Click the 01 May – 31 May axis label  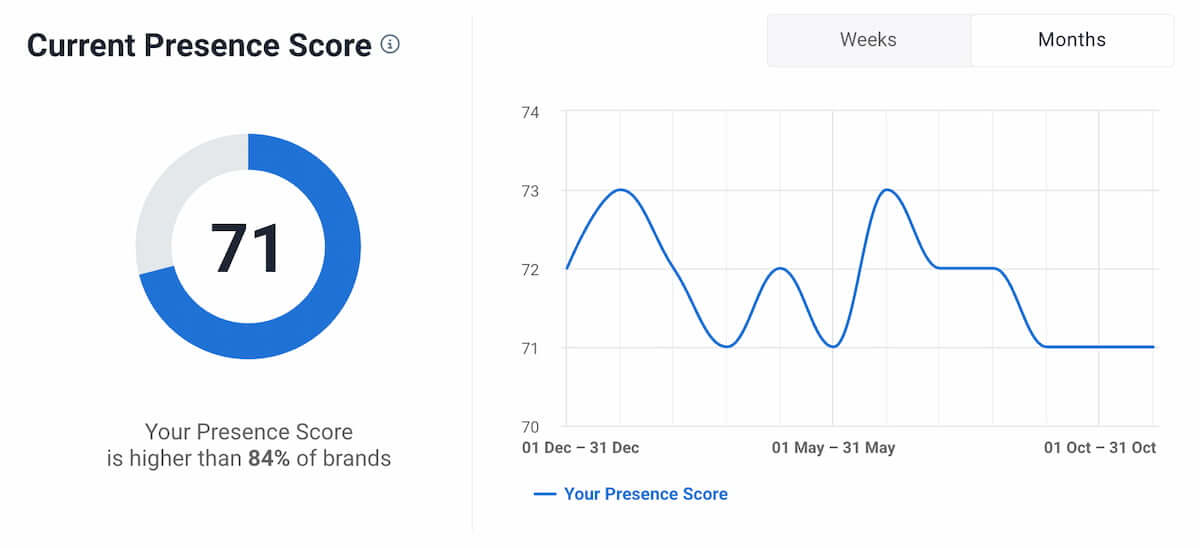[833, 448]
